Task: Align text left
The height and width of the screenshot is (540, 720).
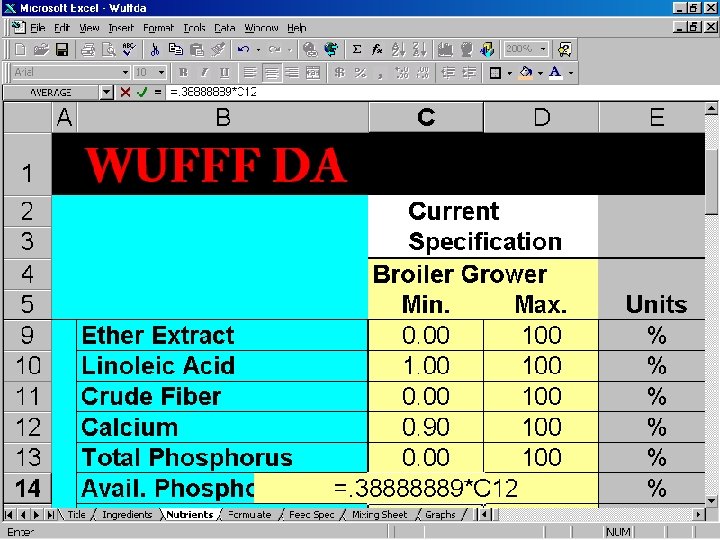Action: [250, 73]
